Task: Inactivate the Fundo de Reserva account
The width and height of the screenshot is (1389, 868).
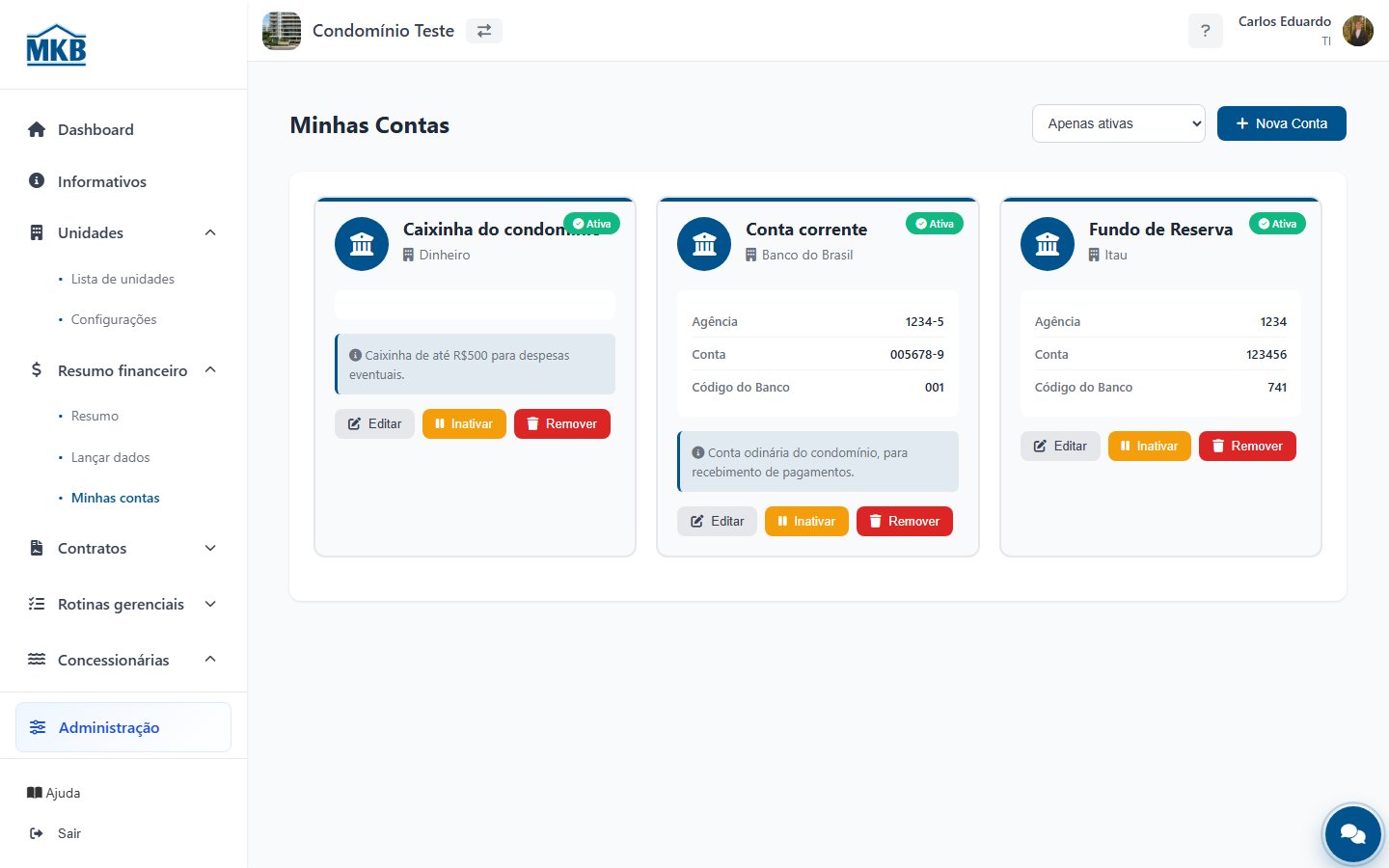Action: (x=1150, y=446)
